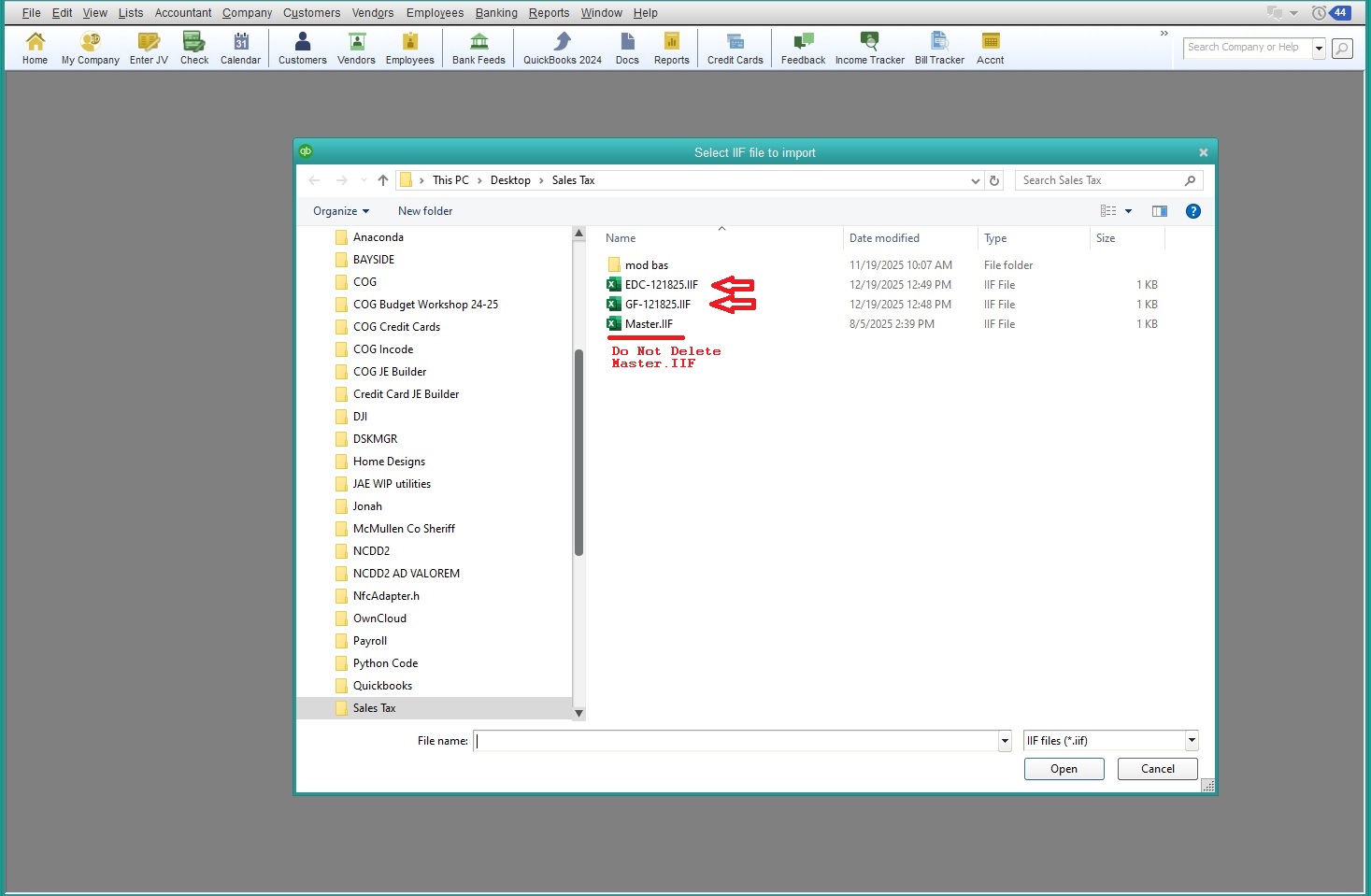Open the Organize dropdown

[339, 211]
